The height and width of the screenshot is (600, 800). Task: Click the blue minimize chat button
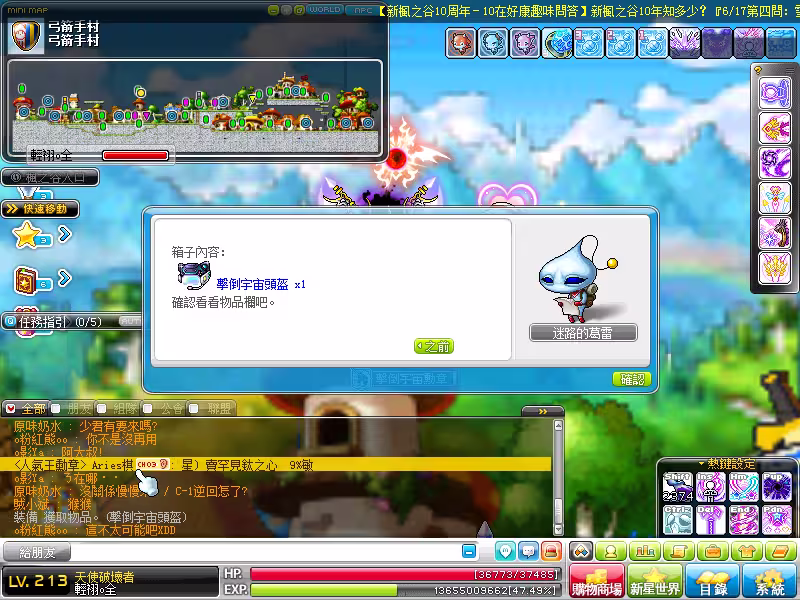point(468,551)
